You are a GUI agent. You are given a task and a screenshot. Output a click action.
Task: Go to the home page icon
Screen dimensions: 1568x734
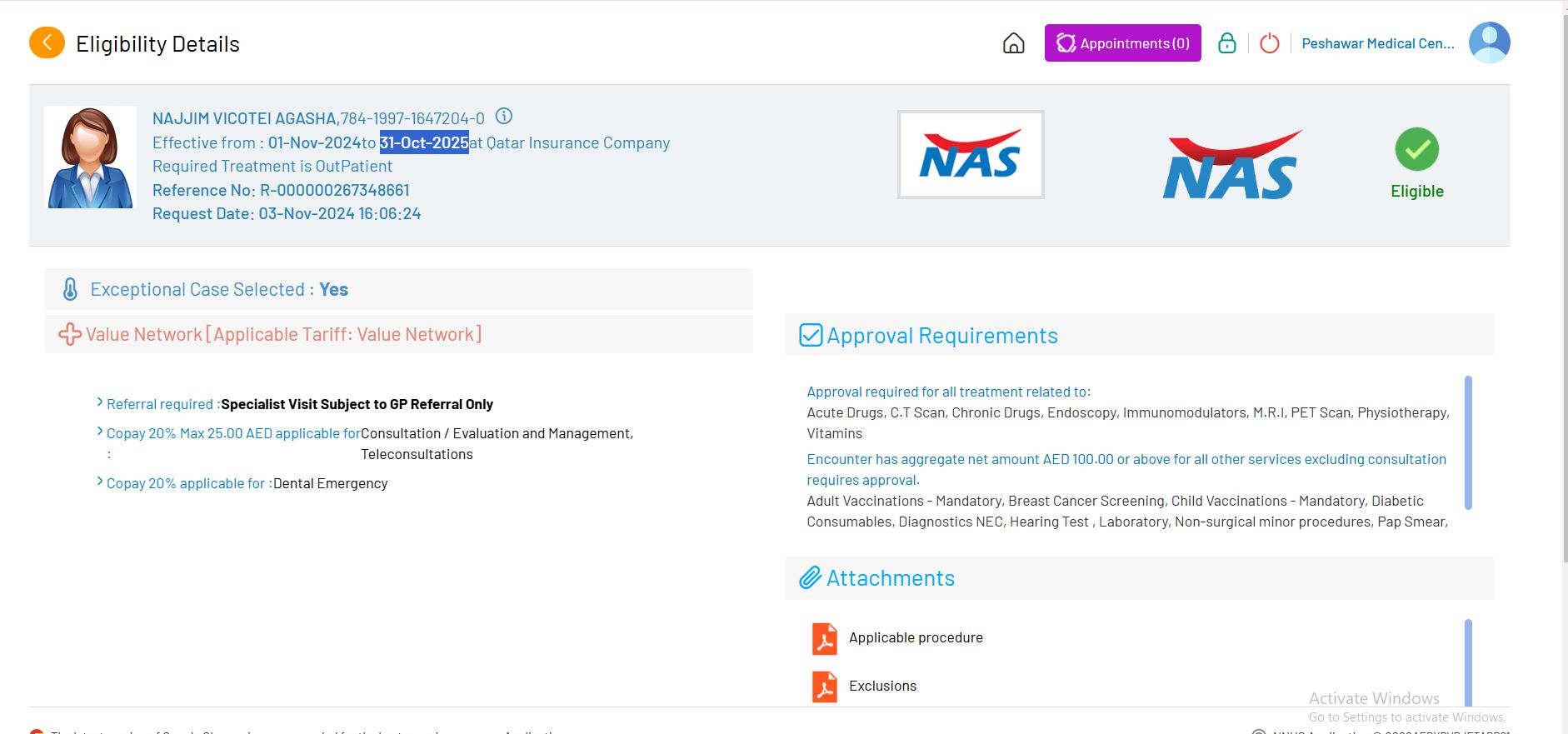point(1013,43)
